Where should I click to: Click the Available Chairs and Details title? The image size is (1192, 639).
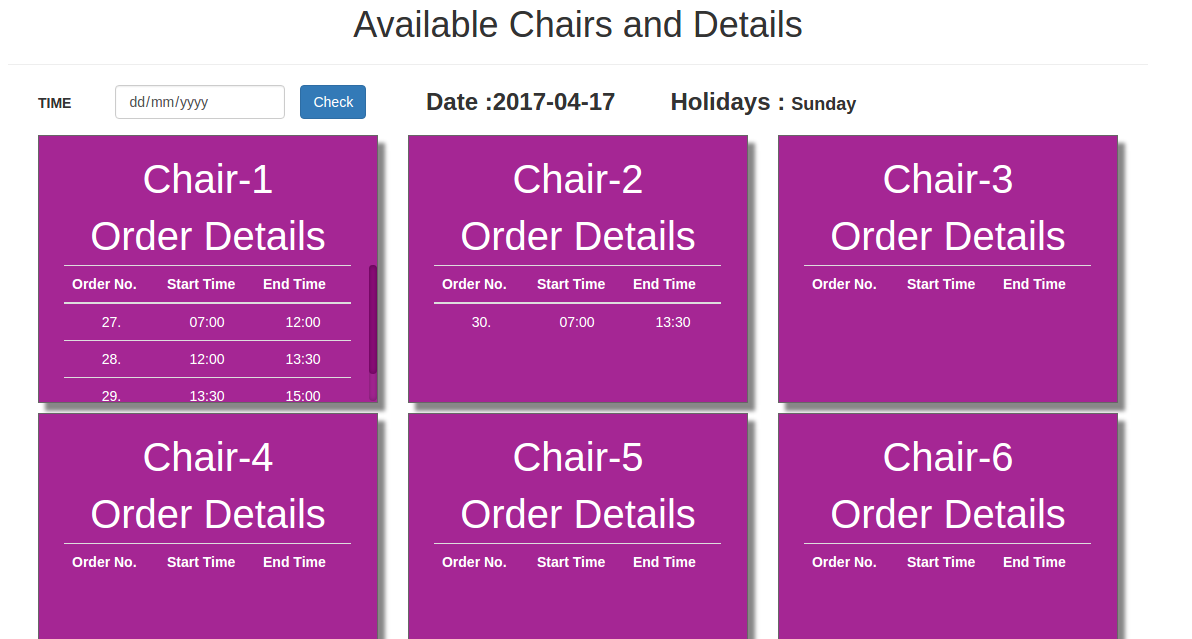[x=578, y=25]
